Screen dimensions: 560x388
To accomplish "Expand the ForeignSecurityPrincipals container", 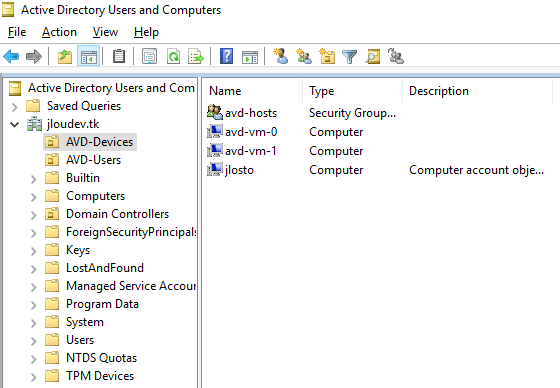I will tap(34, 233).
